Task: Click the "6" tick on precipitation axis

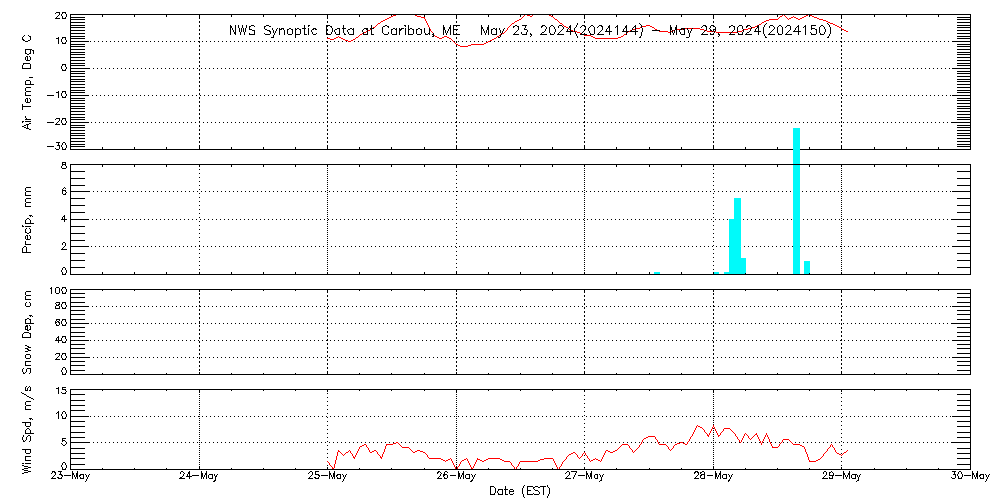Action: [x=64, y=191]
